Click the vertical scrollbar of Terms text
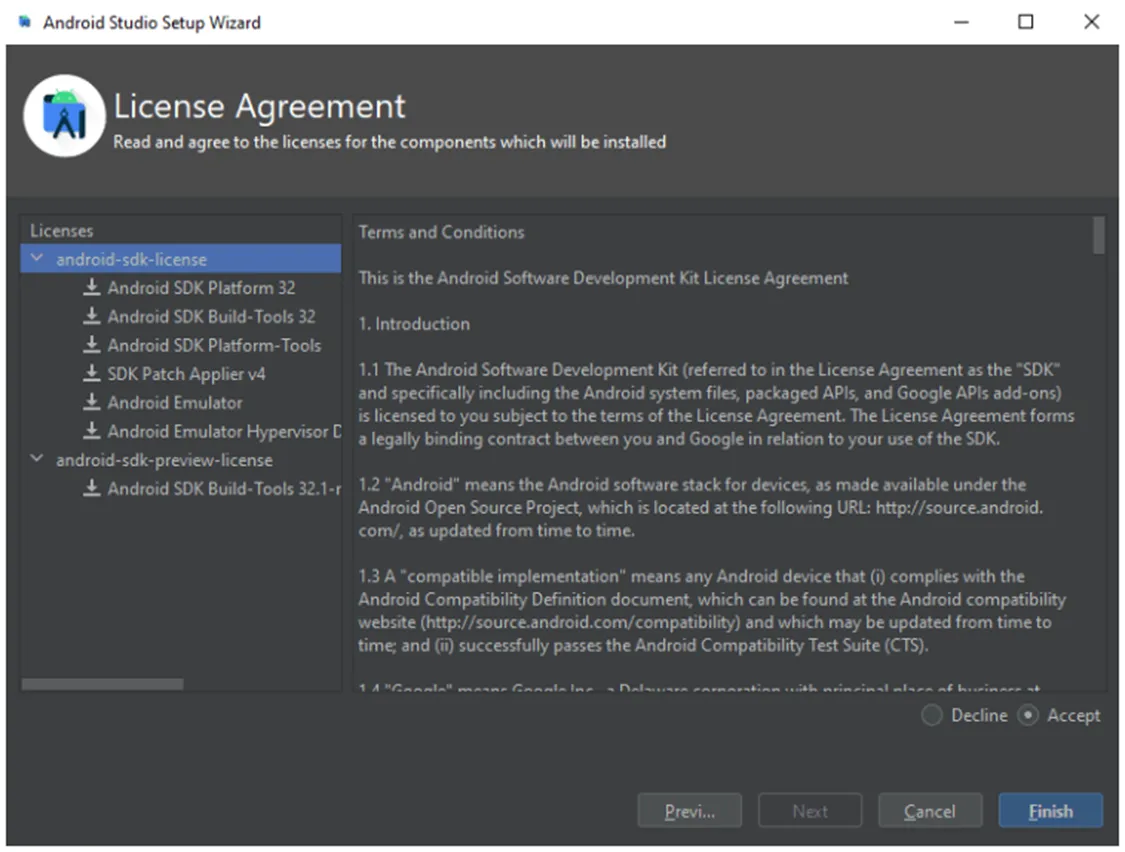 point(1098,235)
